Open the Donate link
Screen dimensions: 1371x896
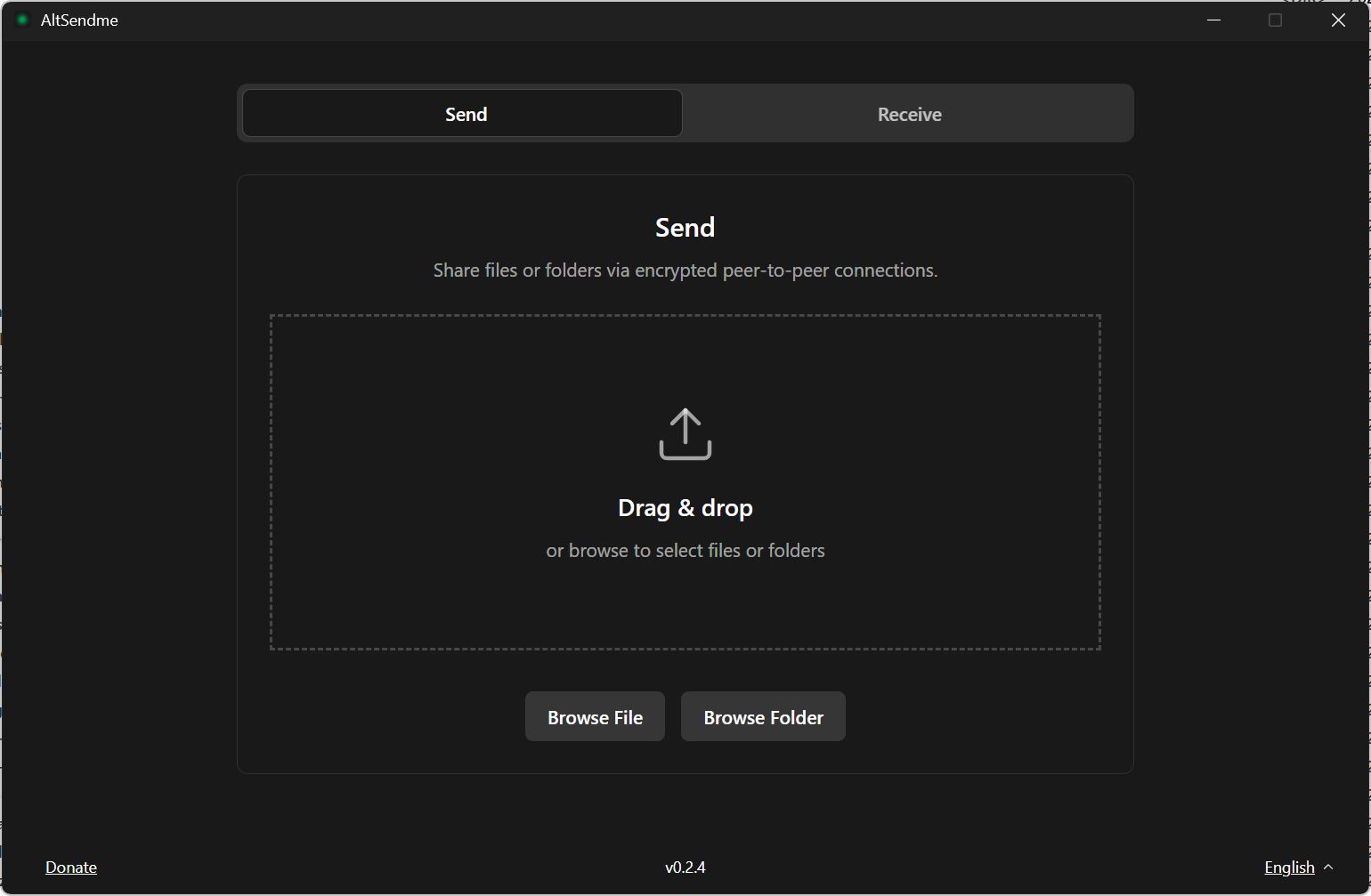(x=71, y=867)
